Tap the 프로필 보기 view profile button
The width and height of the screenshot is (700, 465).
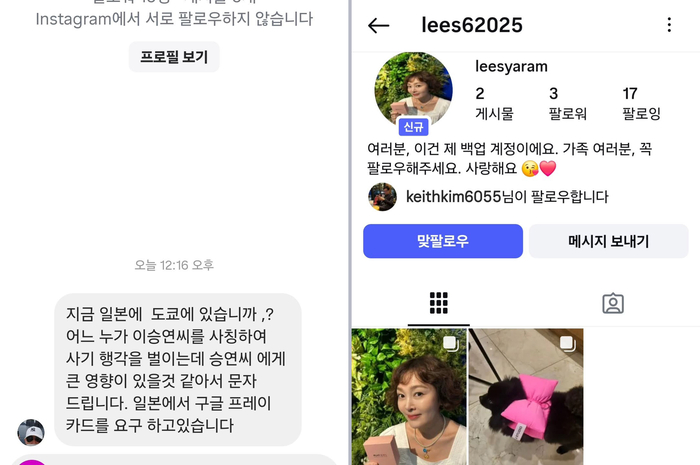tap(174, 57)
